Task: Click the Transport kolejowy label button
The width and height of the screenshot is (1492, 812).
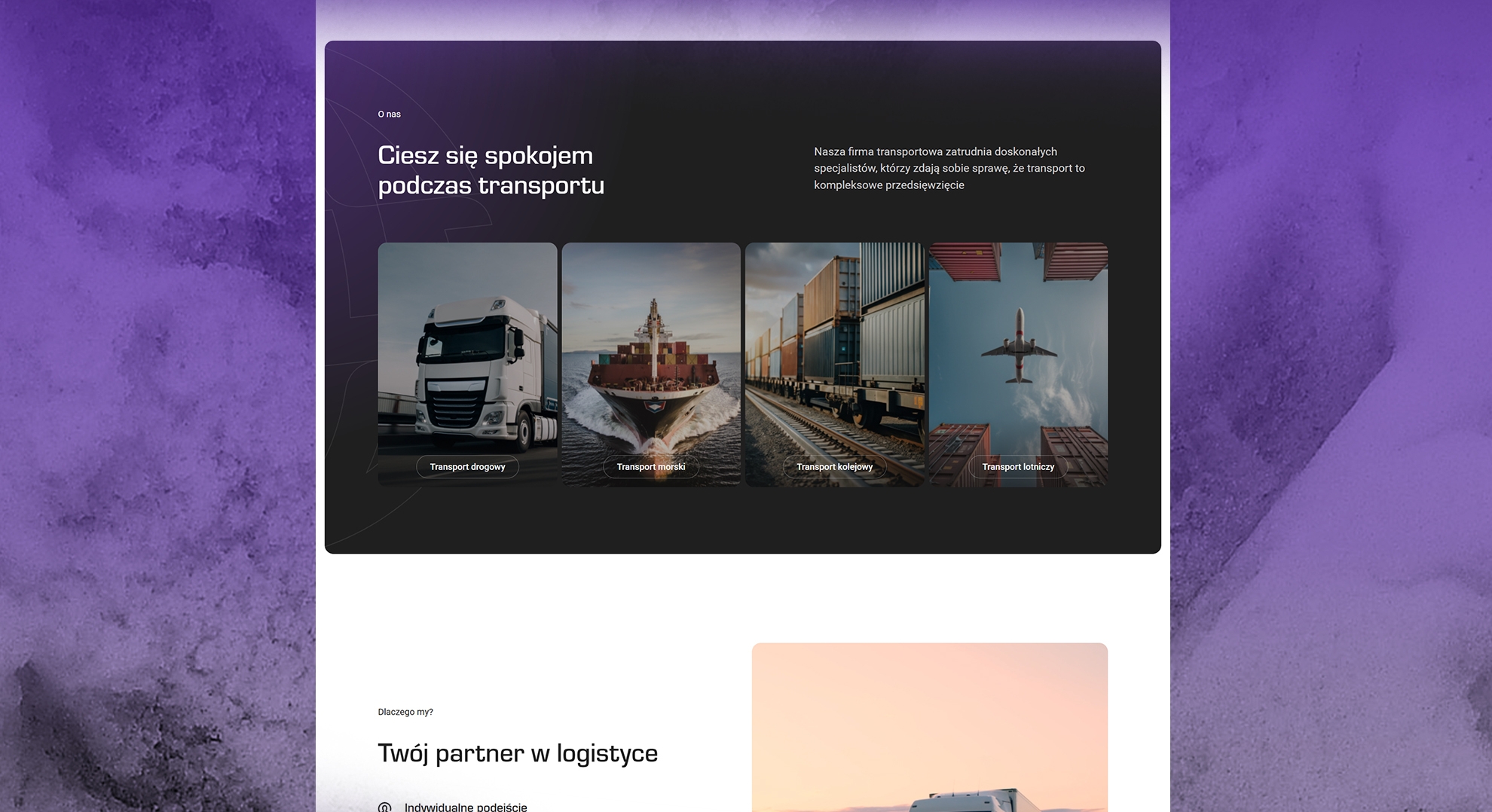Action: click(834, 467)
